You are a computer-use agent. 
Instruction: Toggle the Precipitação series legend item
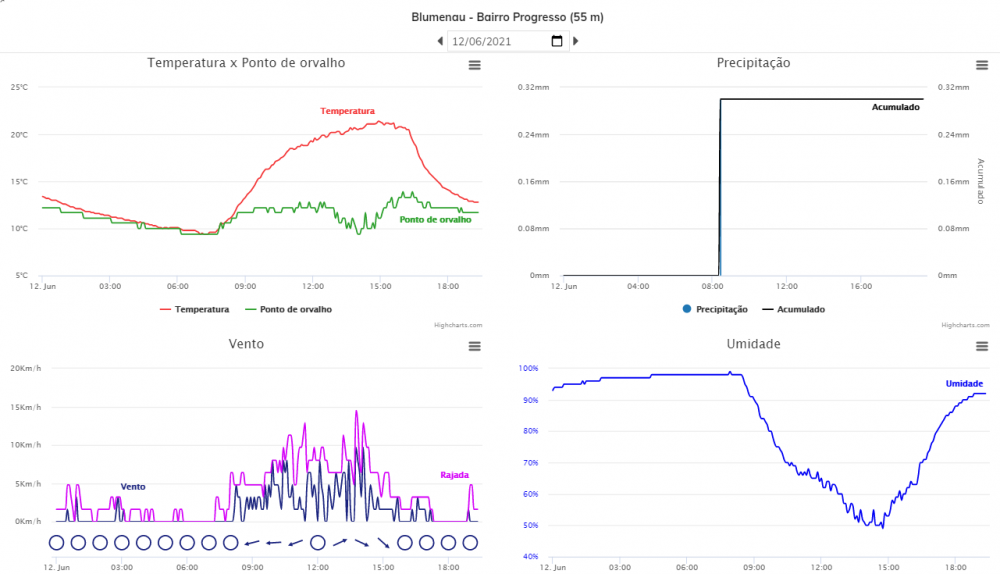(714, 309)
